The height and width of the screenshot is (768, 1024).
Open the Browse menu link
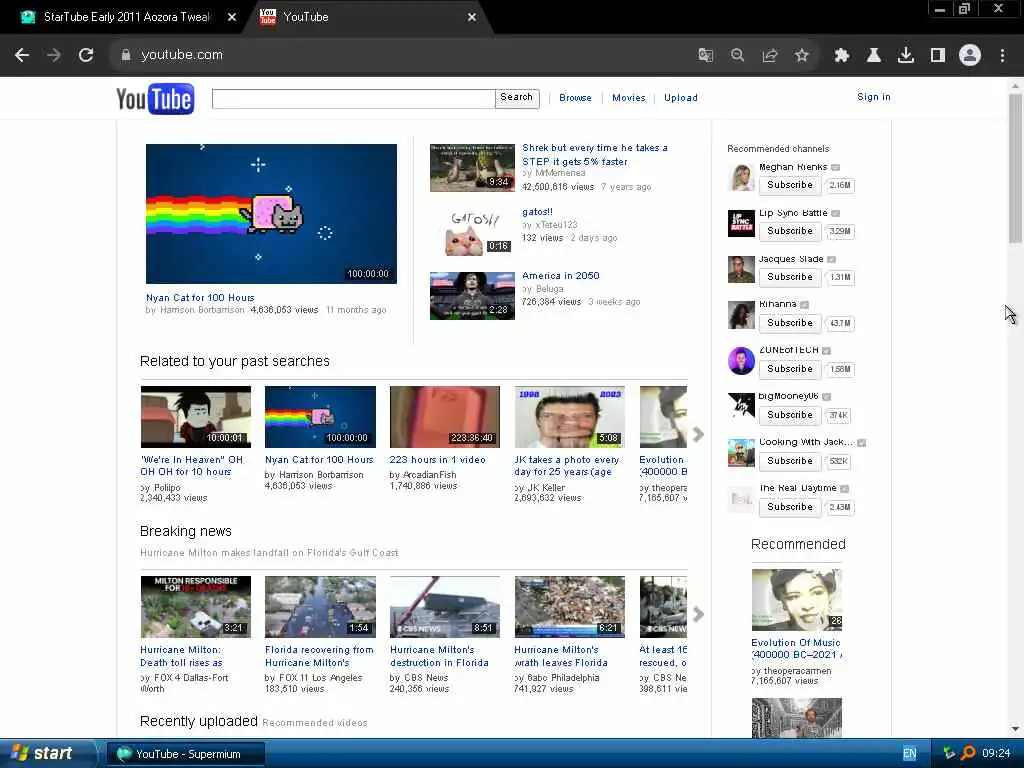click(575, 98)
